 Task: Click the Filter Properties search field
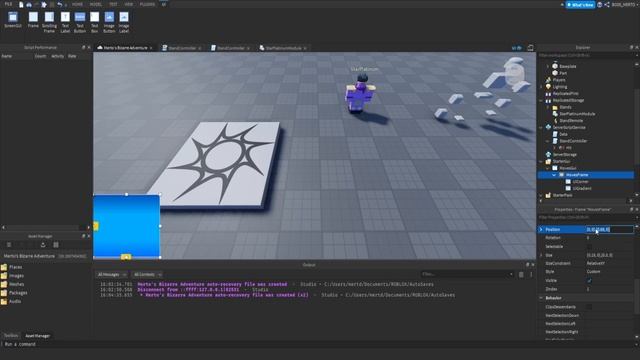tap(585, 217)
